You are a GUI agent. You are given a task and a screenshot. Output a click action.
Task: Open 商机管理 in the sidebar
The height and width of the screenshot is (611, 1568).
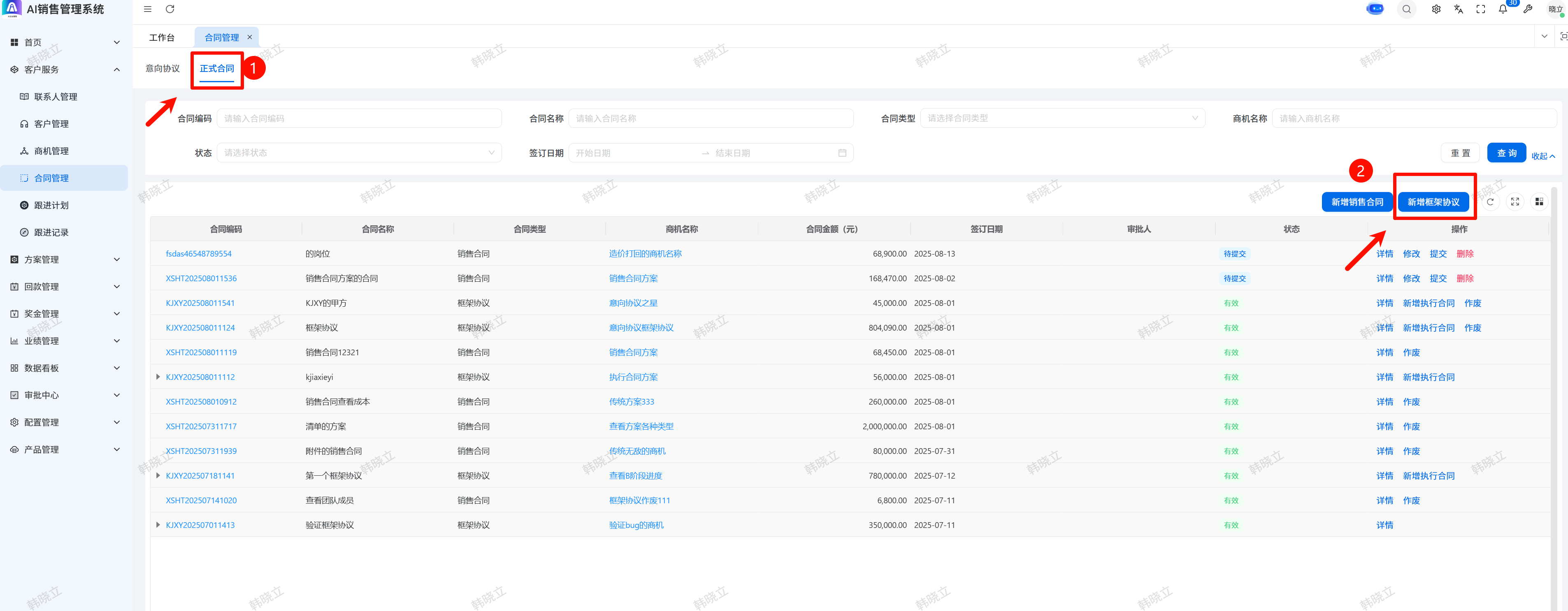(51, 151)
